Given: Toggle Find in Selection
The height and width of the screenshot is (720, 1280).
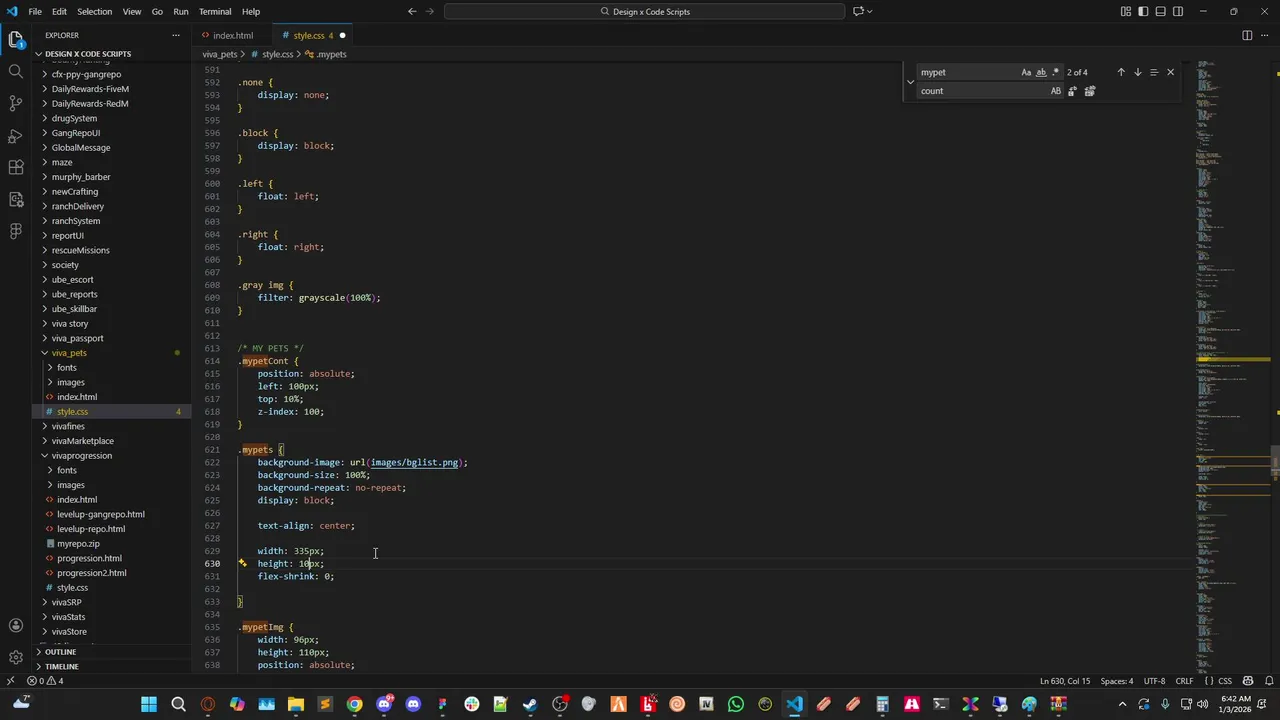Looking at the screenshot, I should [1153, 72].
